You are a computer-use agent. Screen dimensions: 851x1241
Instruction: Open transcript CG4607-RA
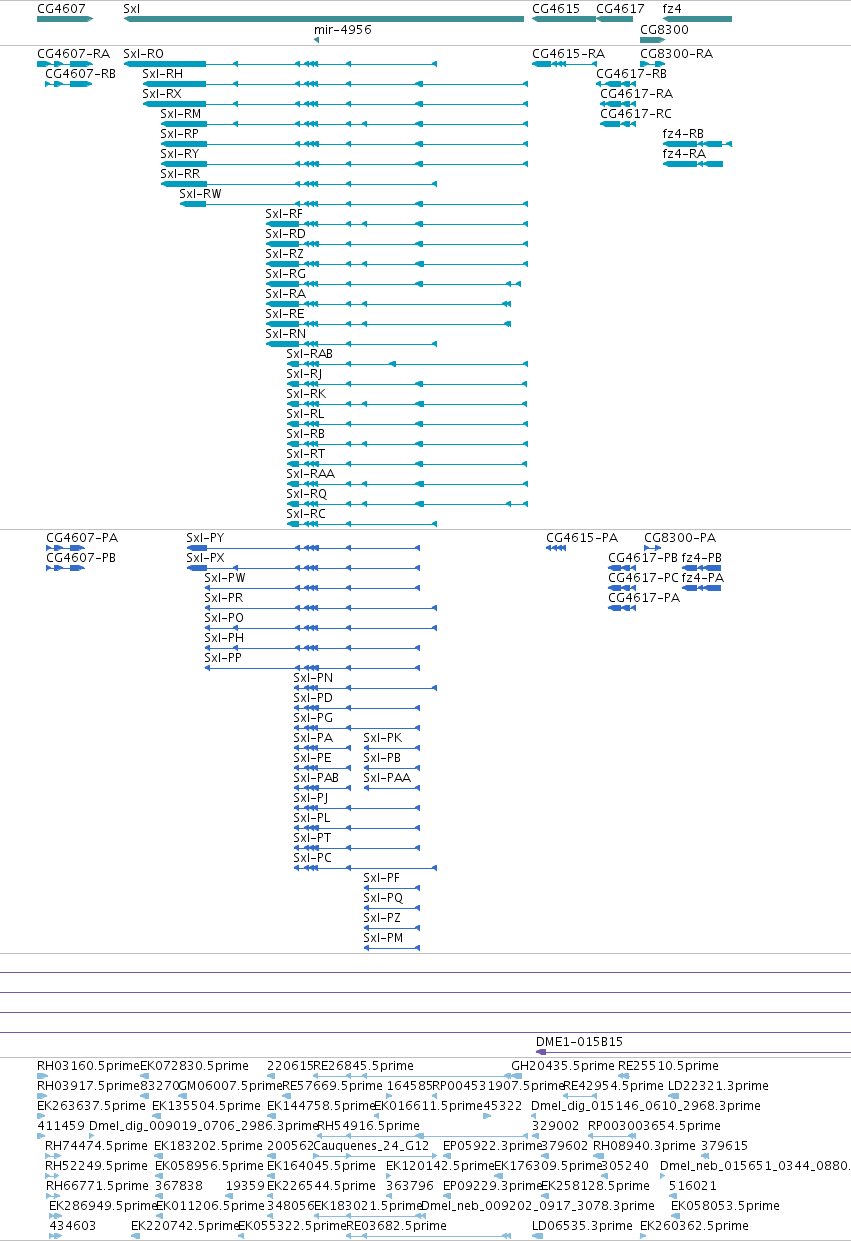pyautogui.click(x=73, y=54)
